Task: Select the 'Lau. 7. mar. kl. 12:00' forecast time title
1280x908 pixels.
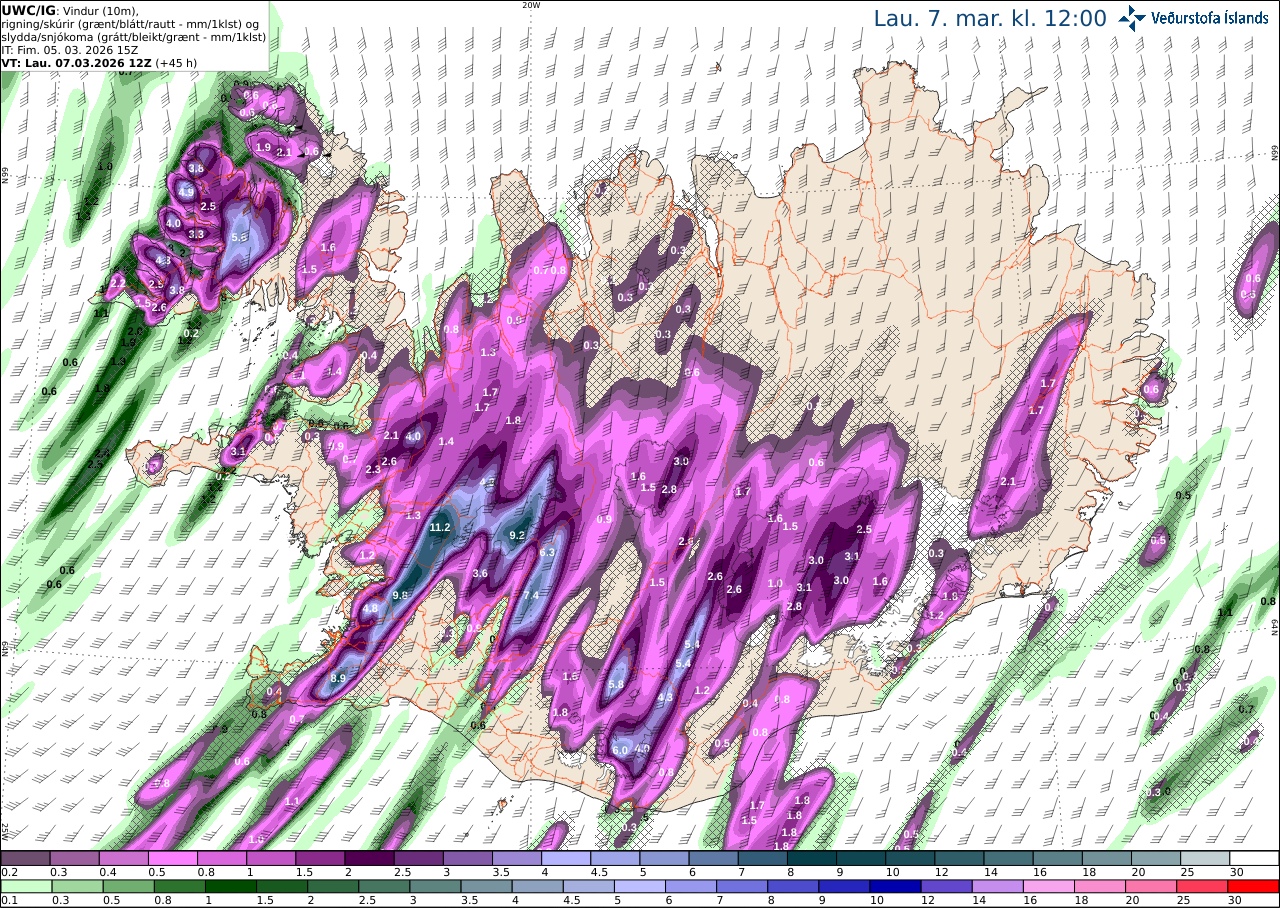Action: tap(990, 18)
